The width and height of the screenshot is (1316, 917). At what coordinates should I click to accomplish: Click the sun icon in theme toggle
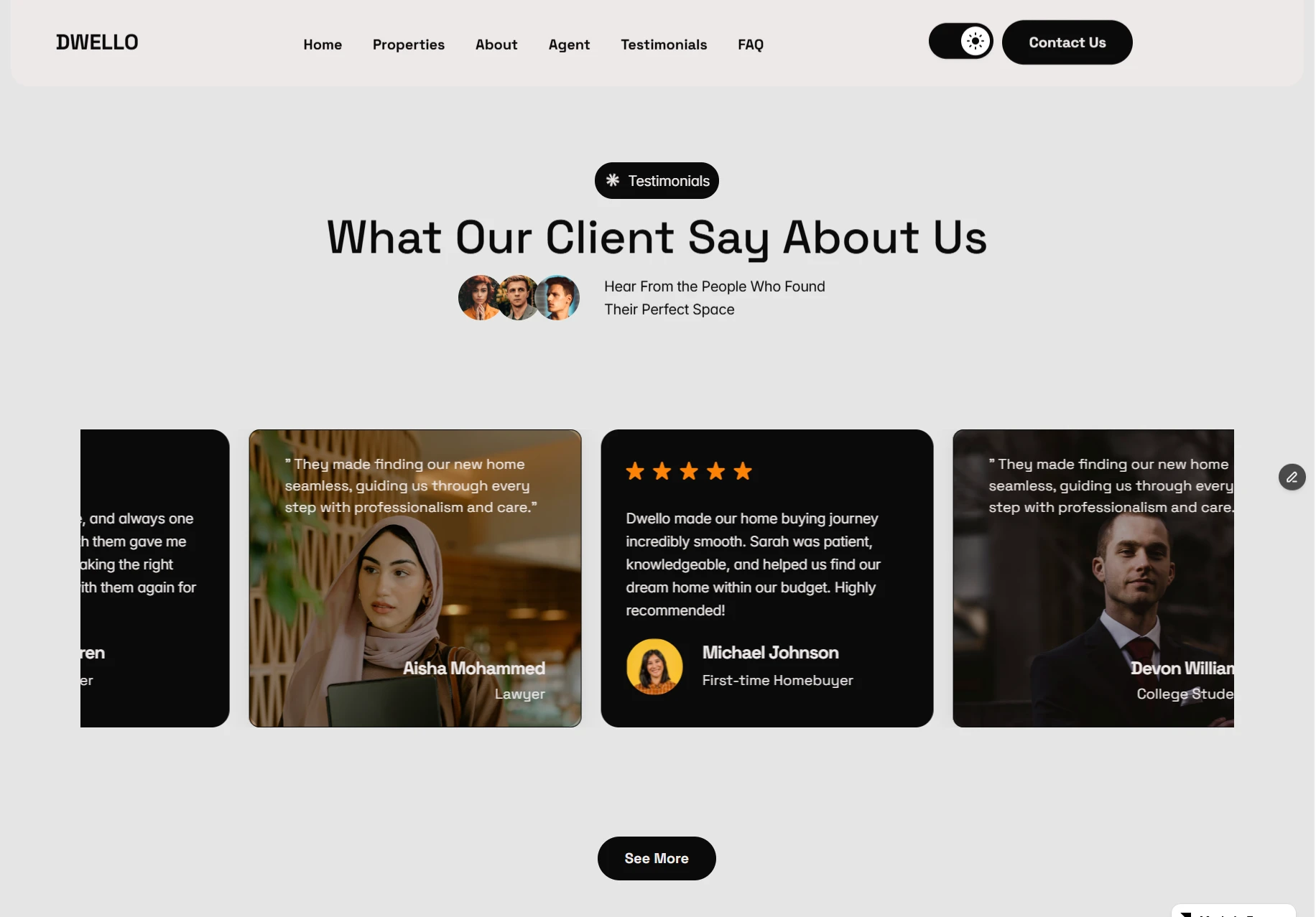click(976, 41)
